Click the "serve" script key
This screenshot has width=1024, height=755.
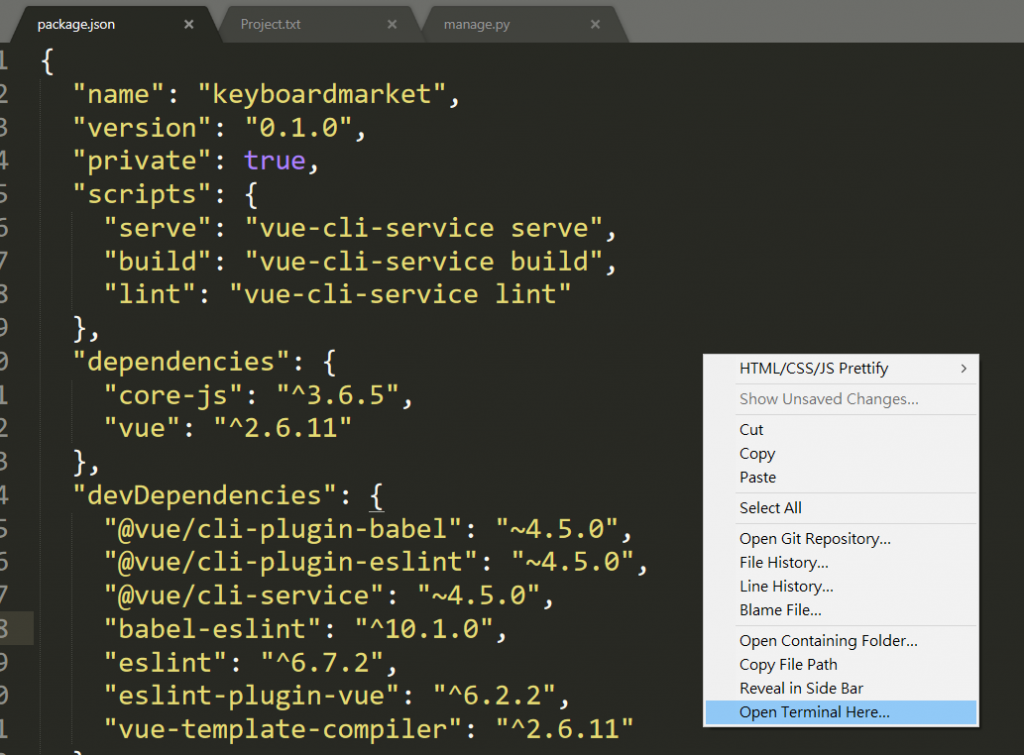tap(157, 228)
